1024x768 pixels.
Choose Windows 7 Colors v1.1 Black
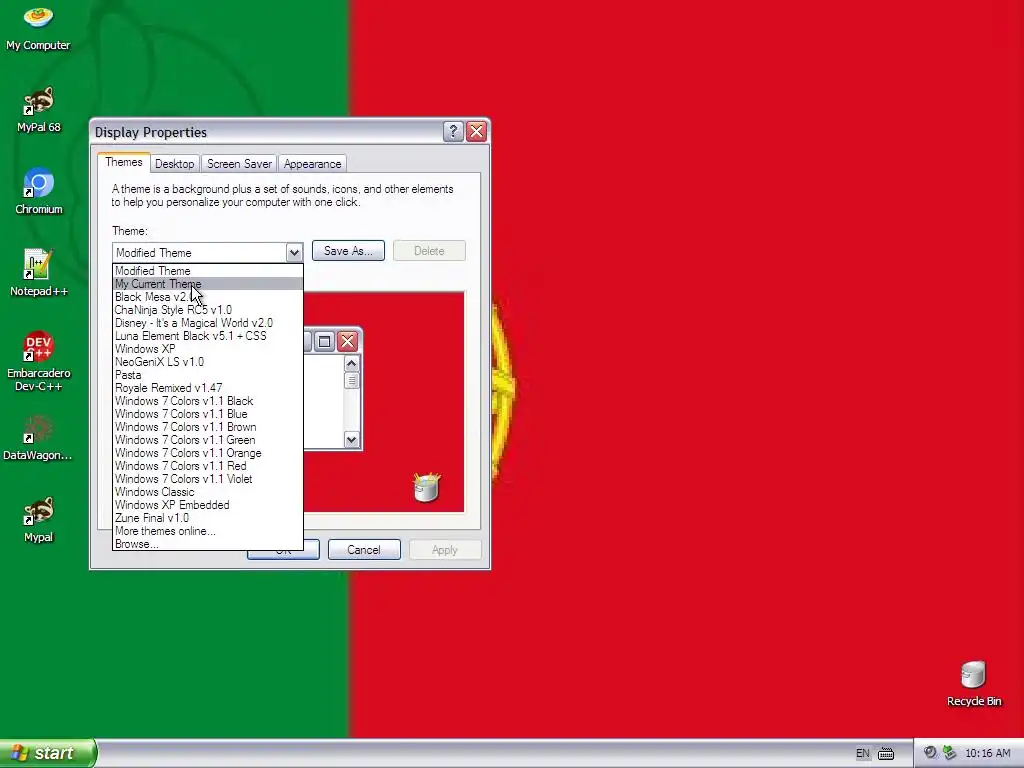pos(208,401)
